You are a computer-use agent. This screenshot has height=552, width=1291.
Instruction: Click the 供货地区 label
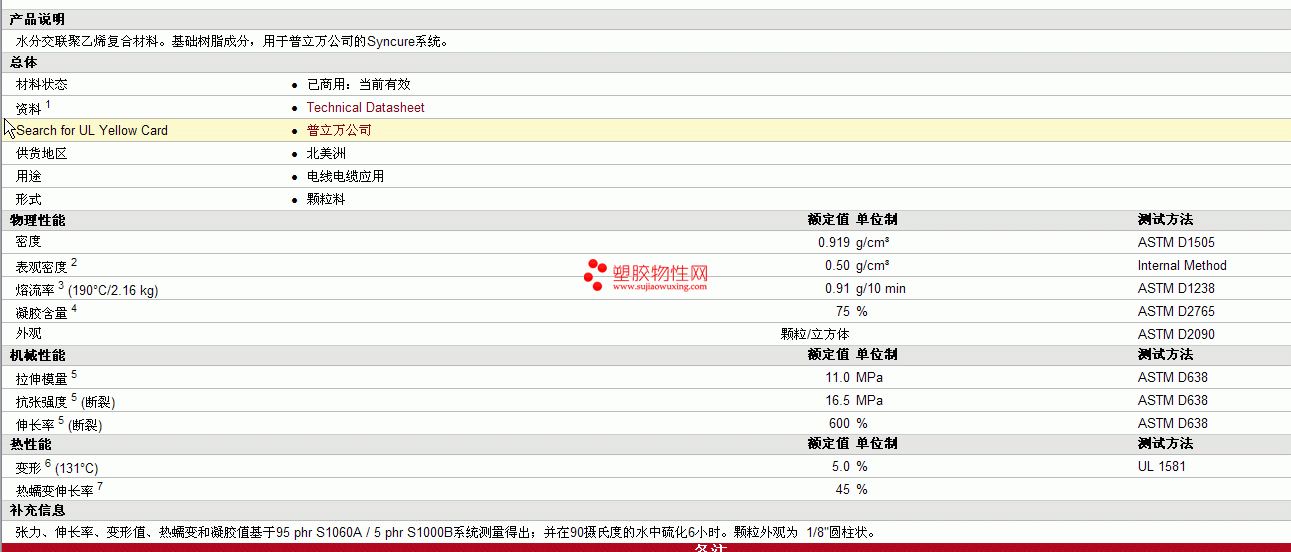[x=42, y=153]
